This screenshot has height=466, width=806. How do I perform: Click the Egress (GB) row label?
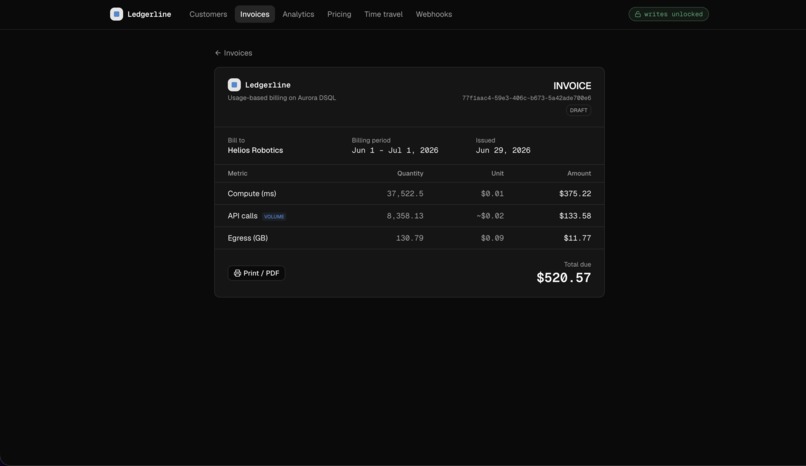point(248,238)
